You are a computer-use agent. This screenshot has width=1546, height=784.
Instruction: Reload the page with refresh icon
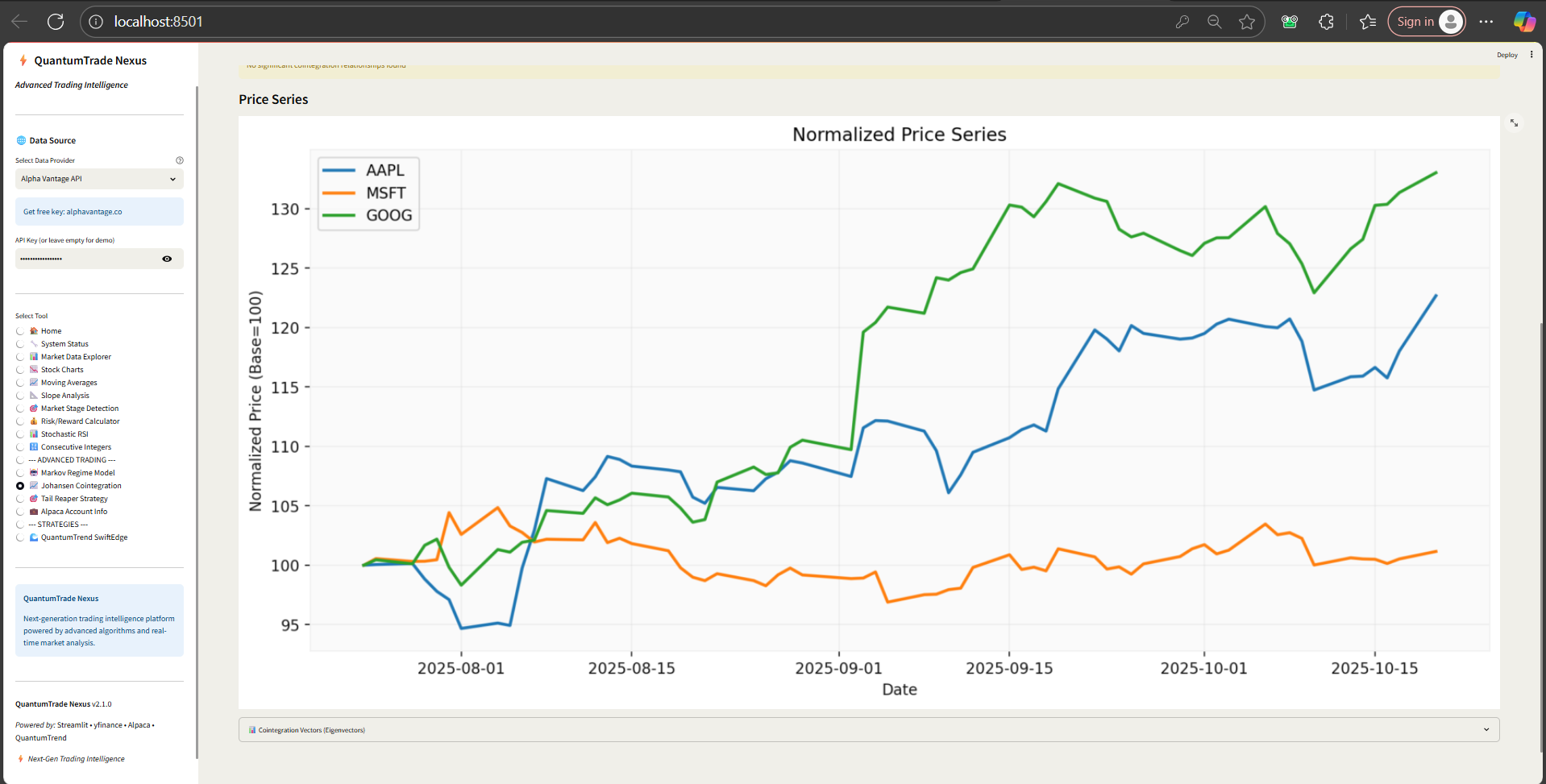56,22
